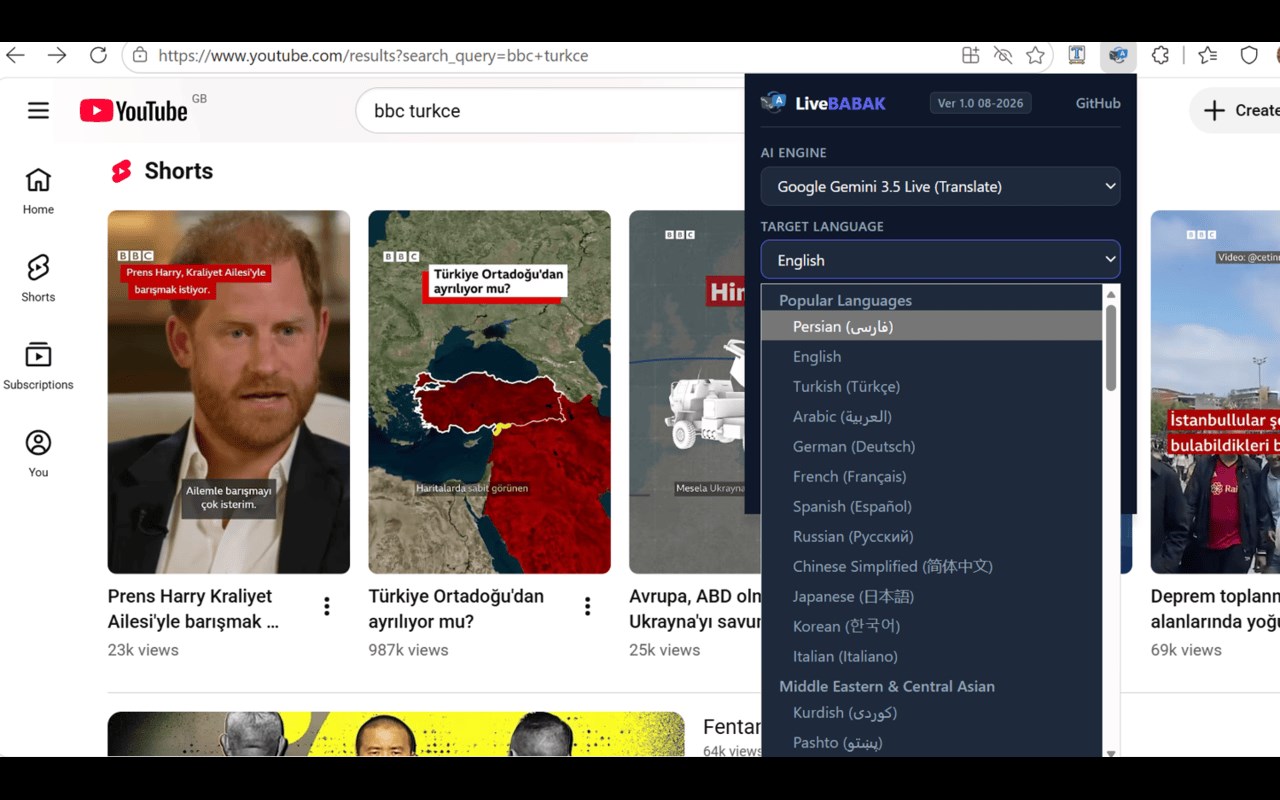Open the yellow video thumbnail below Shorts
This screenshot has width=1280, height=800.
[396, 734]
